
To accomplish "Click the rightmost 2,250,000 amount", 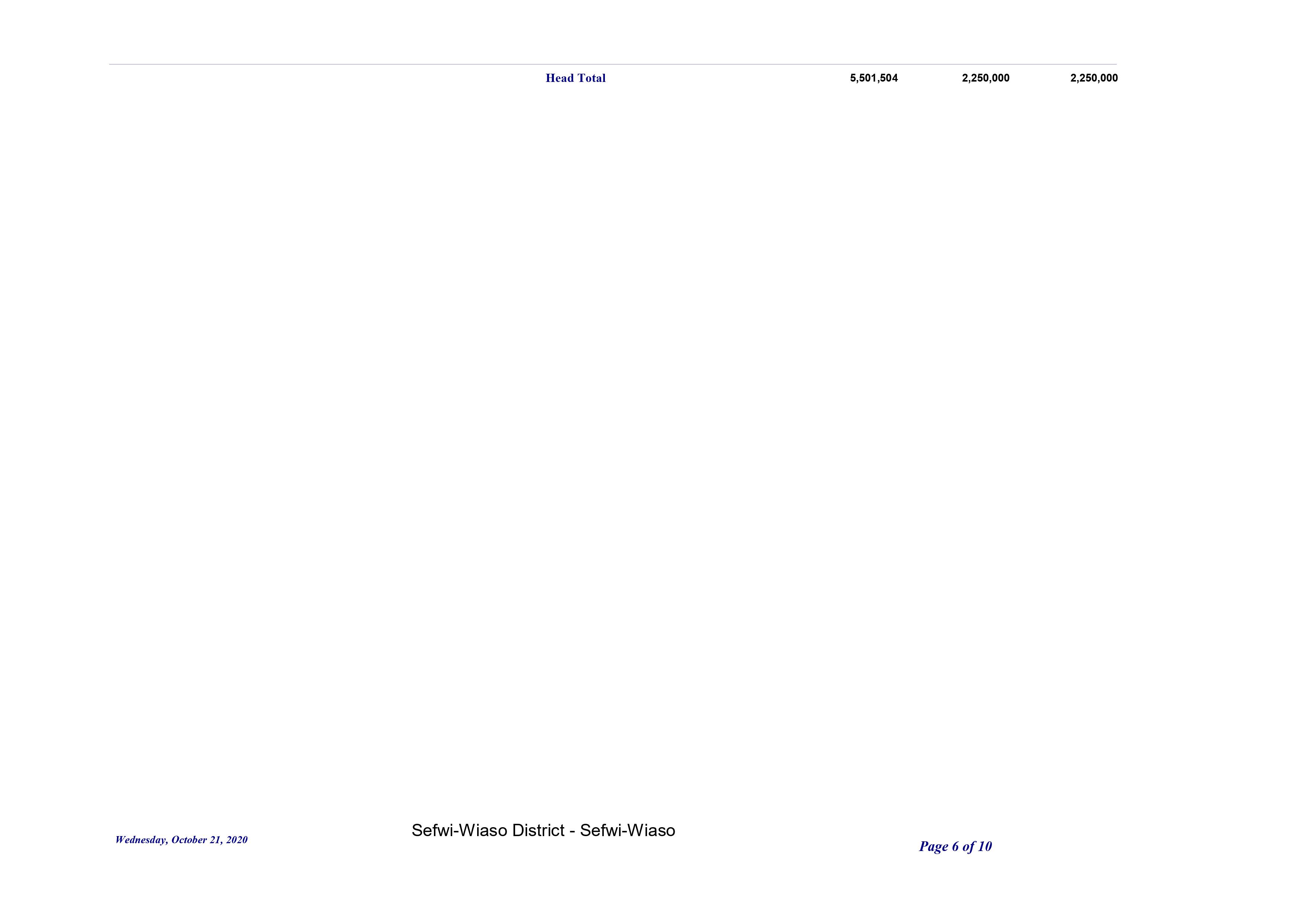I will click(x=1094, y=78).
